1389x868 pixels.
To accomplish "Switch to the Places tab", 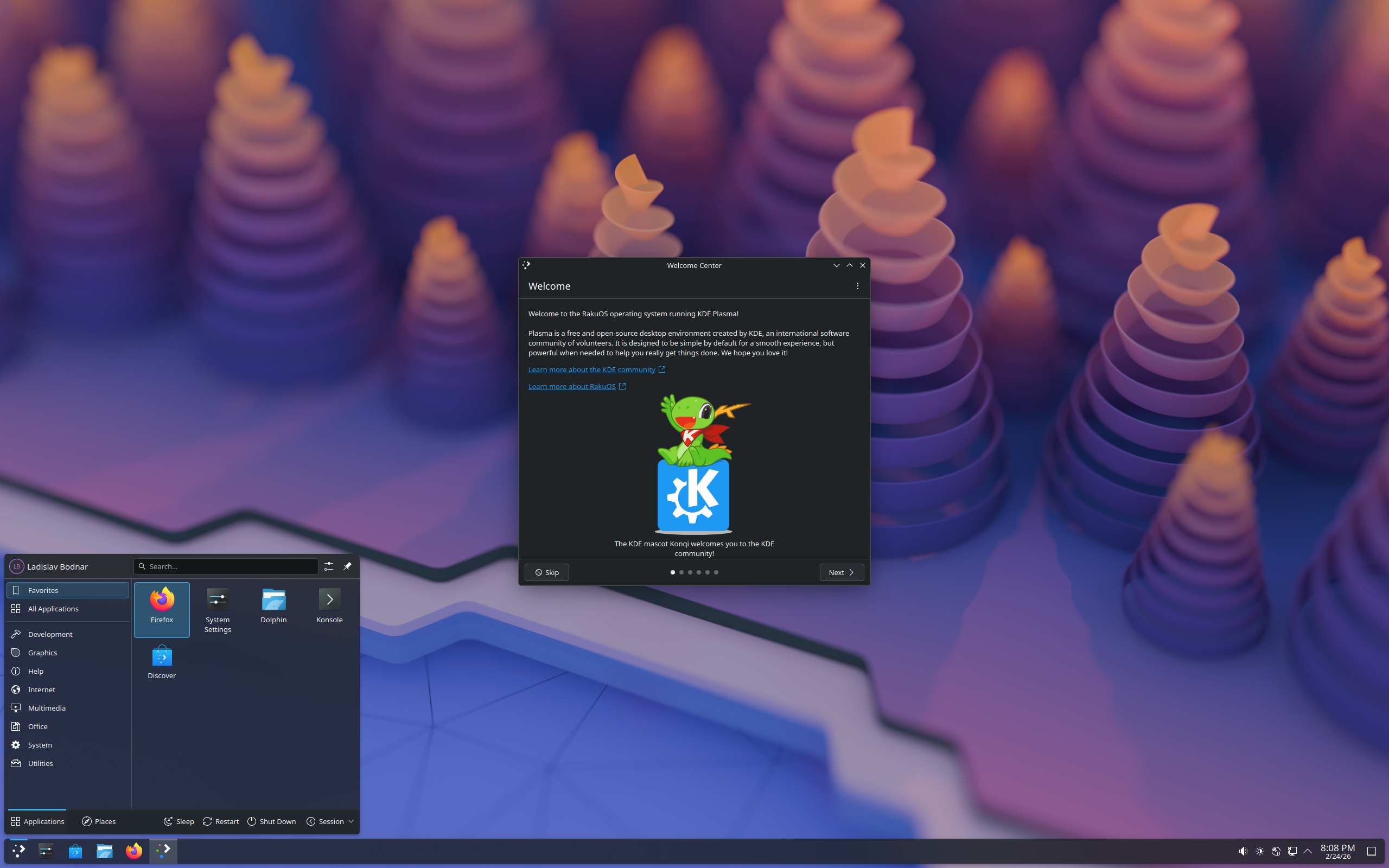I will pyautogui.click(x=99, y=821).
